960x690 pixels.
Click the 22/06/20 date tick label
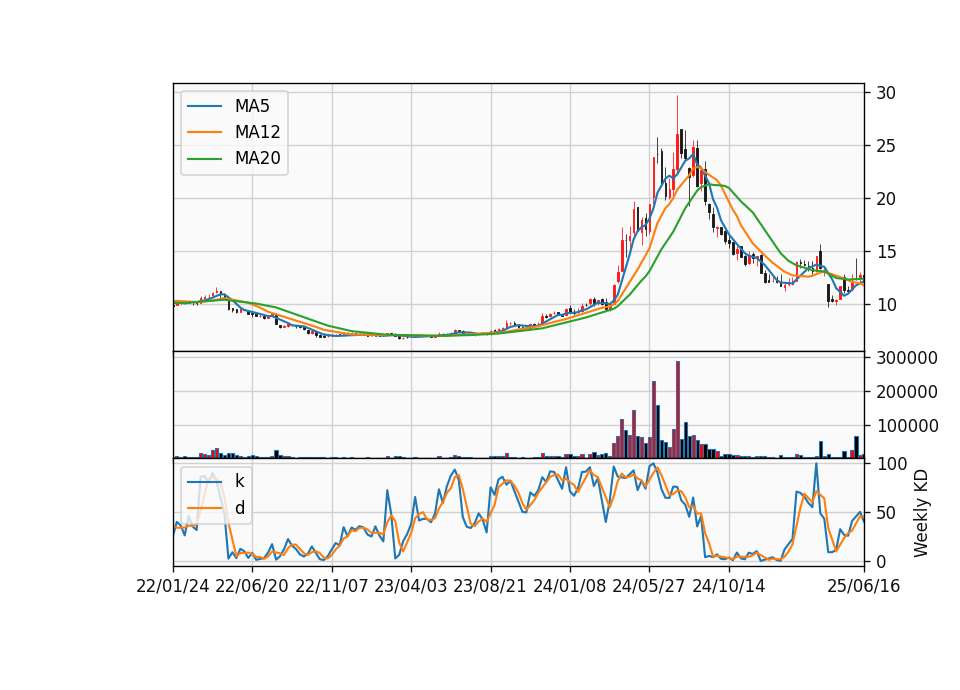tap(252, 586)
